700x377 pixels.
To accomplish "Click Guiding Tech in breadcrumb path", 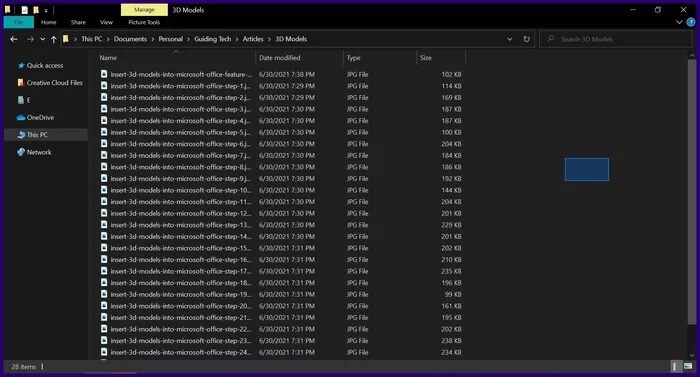I will click(x=212, y=39).
